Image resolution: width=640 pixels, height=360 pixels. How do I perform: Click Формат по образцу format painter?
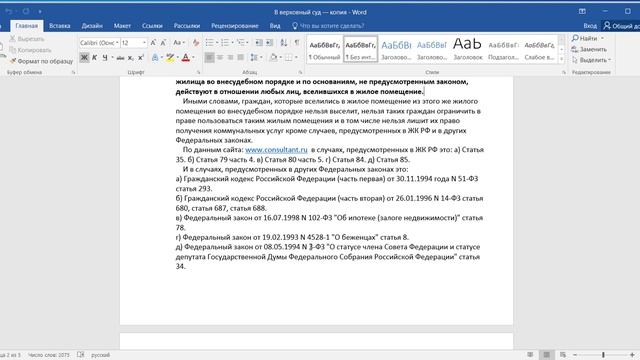(41, 61)
